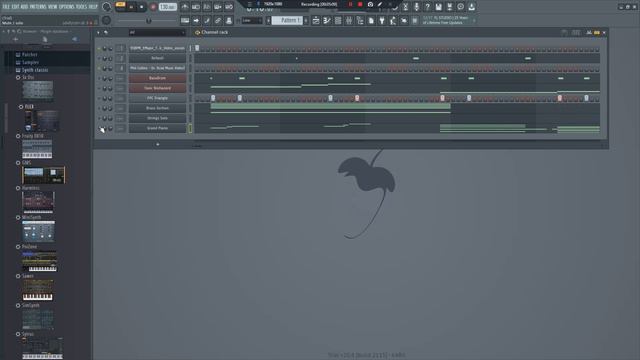This screenshot has height=360, width=640.
Task: Click the master pitch slider handle
Action: (x=149, y=20)
